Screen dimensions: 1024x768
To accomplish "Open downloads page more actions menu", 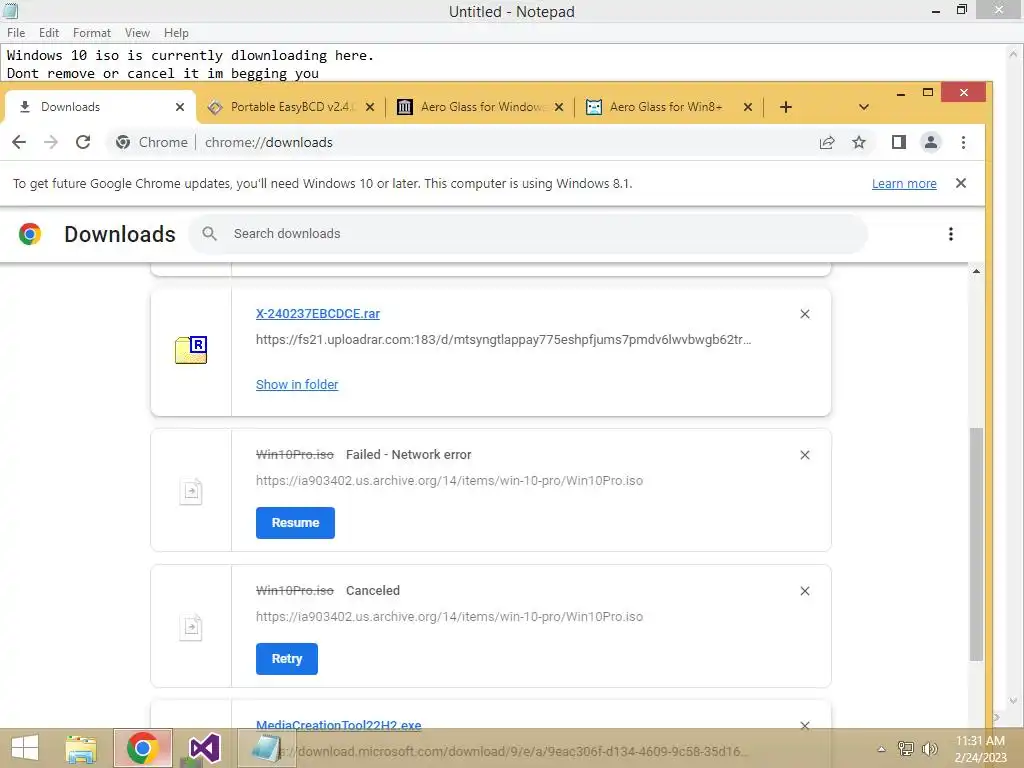I will (x=951, y=234).
